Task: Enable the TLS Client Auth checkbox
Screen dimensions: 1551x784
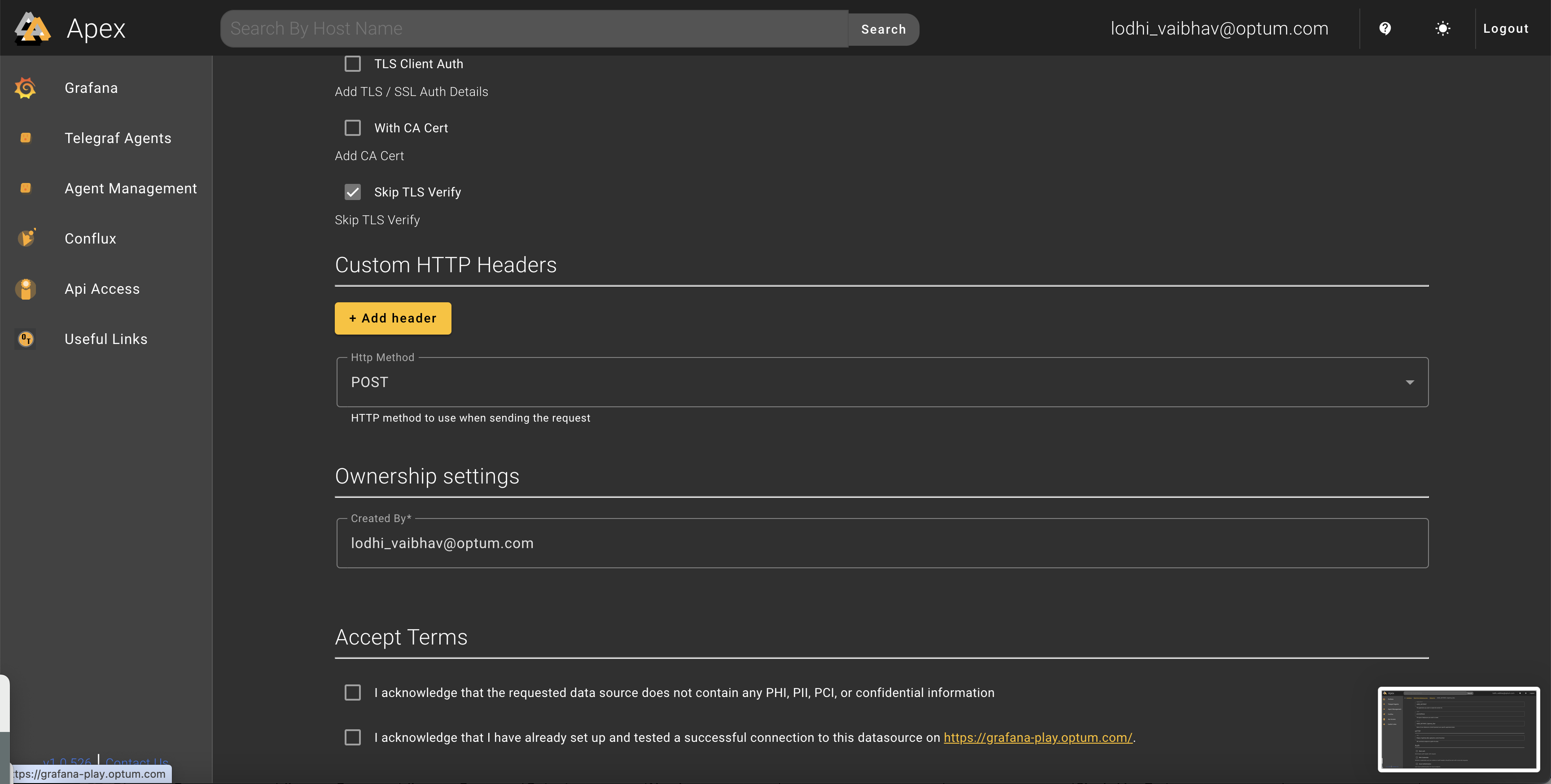Action: tap(352, 64)
